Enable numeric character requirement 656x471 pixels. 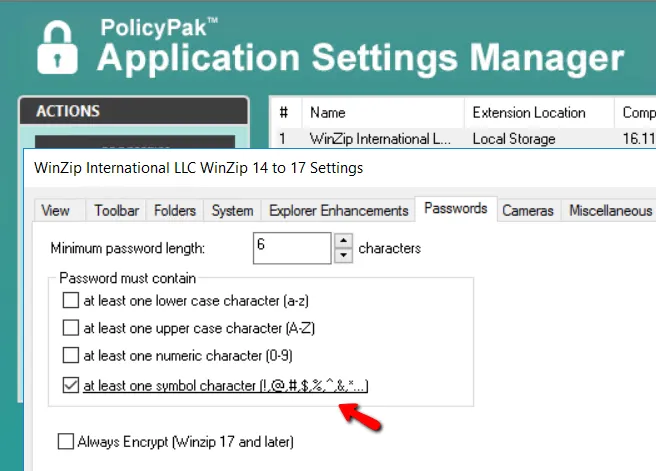(71, 355)
